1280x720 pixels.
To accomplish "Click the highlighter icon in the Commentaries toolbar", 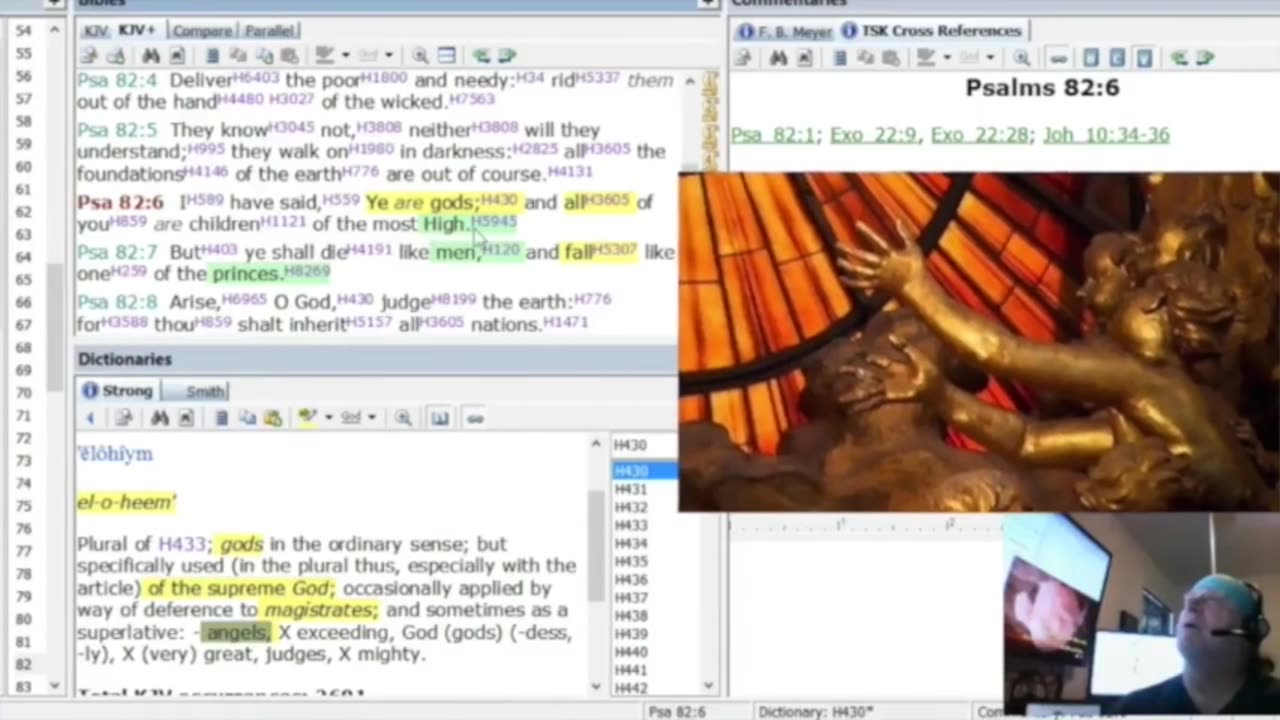I will pyautogui.click(x=924, y=58).
